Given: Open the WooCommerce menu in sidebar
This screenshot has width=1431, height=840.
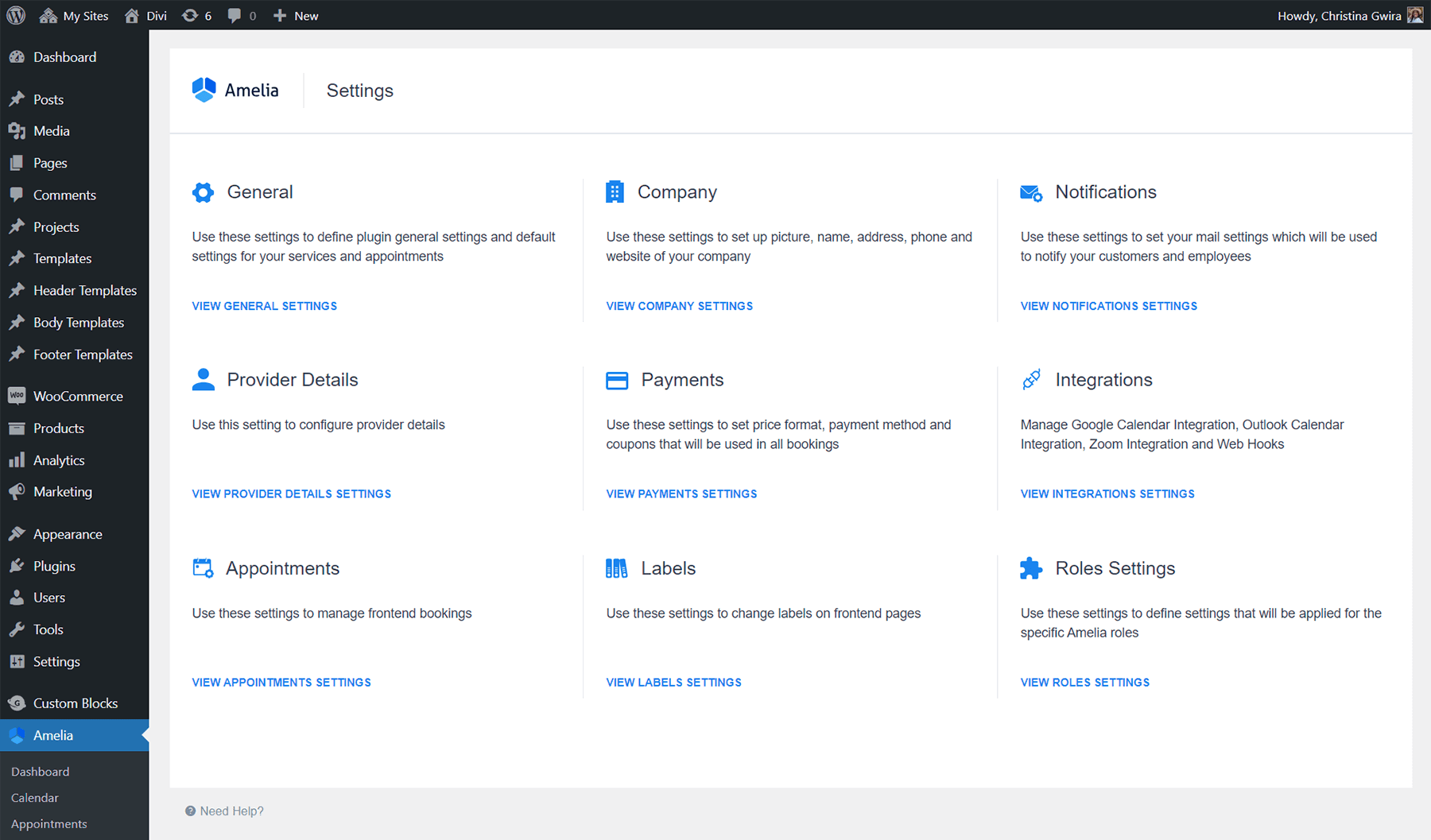Looking at the screenshot, I should click(x=77, y=397).
